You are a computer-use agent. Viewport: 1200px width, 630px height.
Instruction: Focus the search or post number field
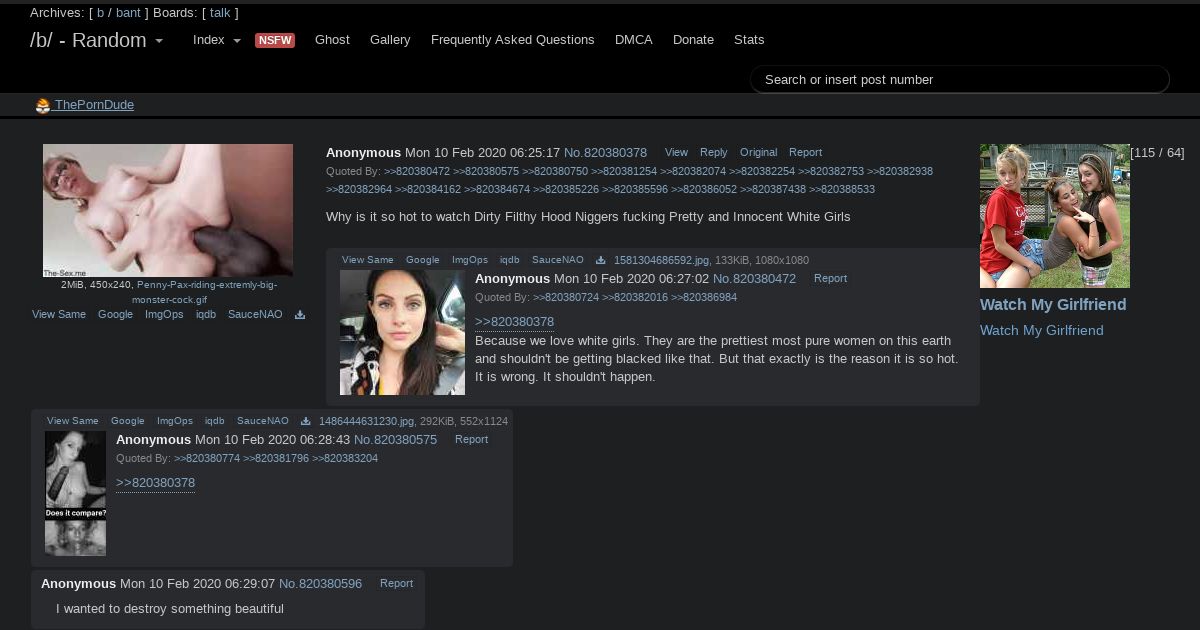(x=958, y=80)
